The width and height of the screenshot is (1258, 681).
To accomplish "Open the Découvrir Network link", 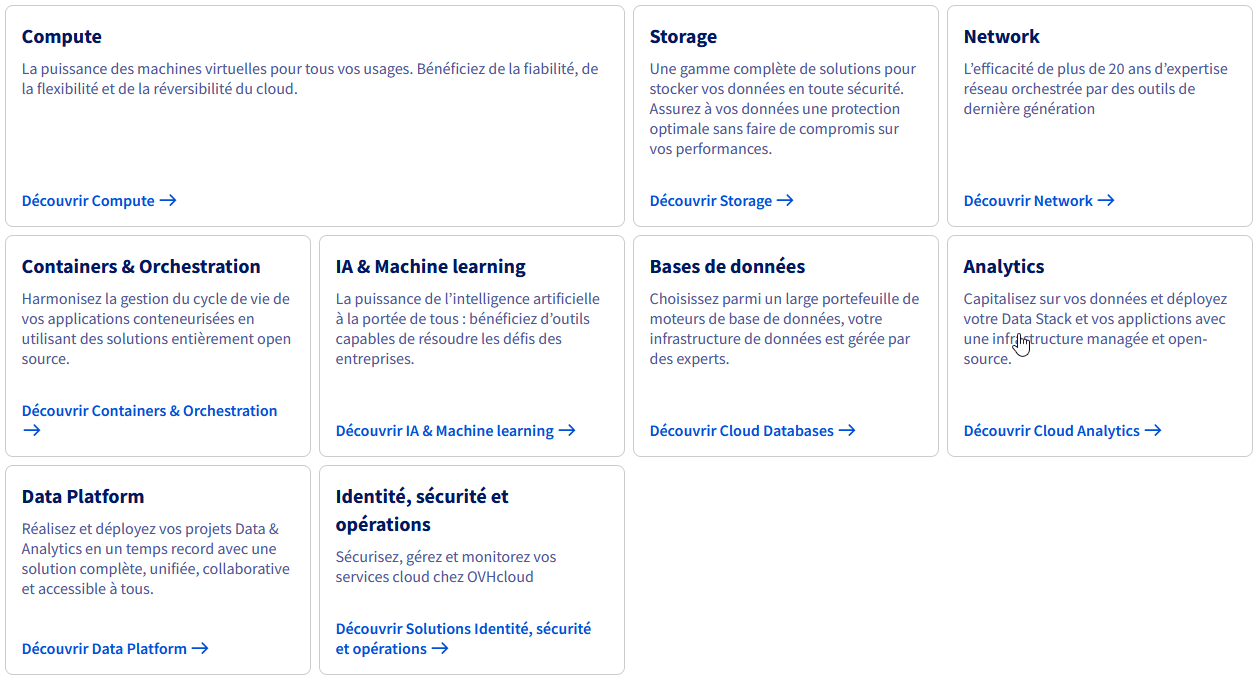I will click(x=1030, y=200).
